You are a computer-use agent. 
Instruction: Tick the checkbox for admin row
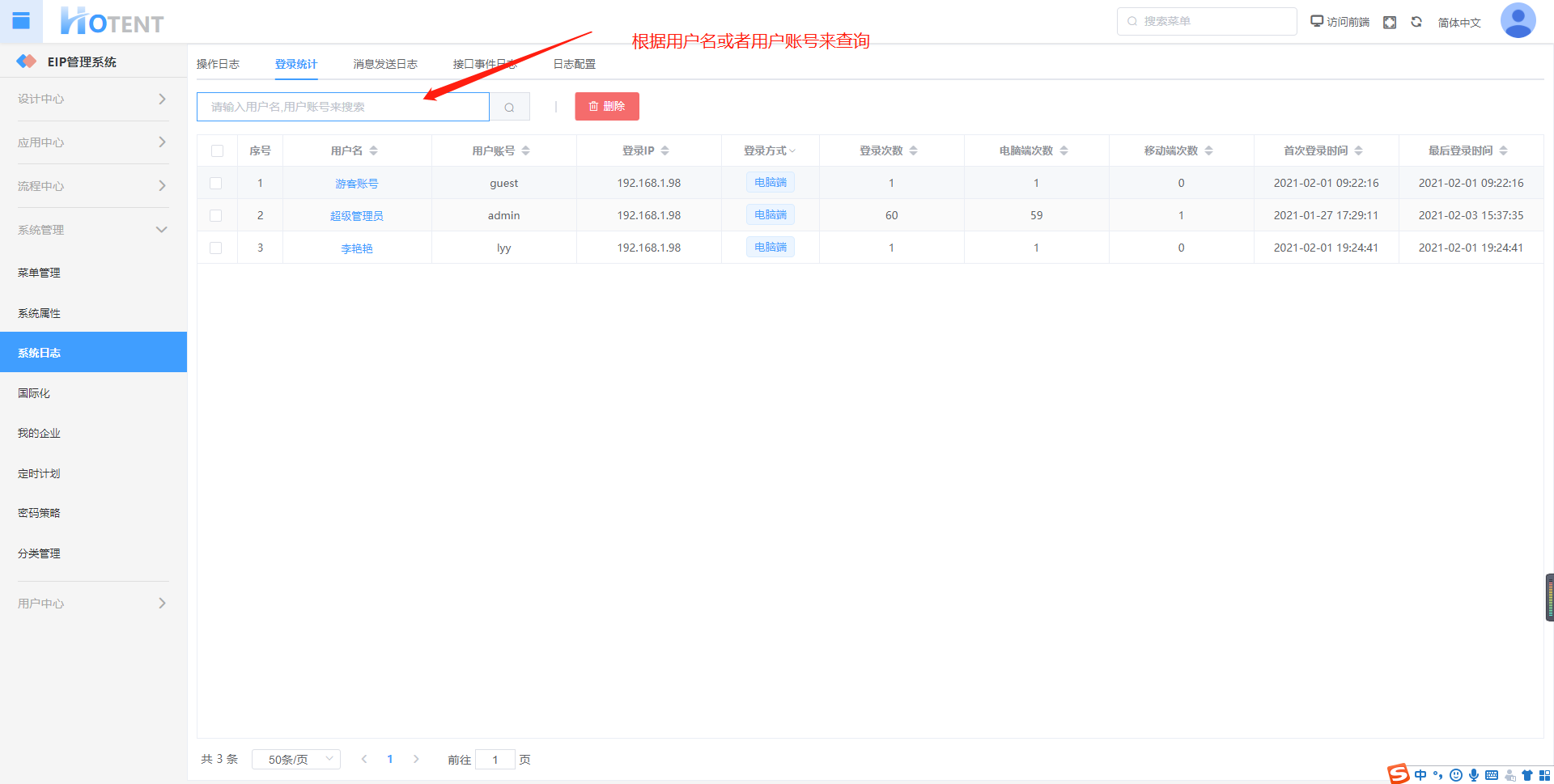(x=216, y=216)
